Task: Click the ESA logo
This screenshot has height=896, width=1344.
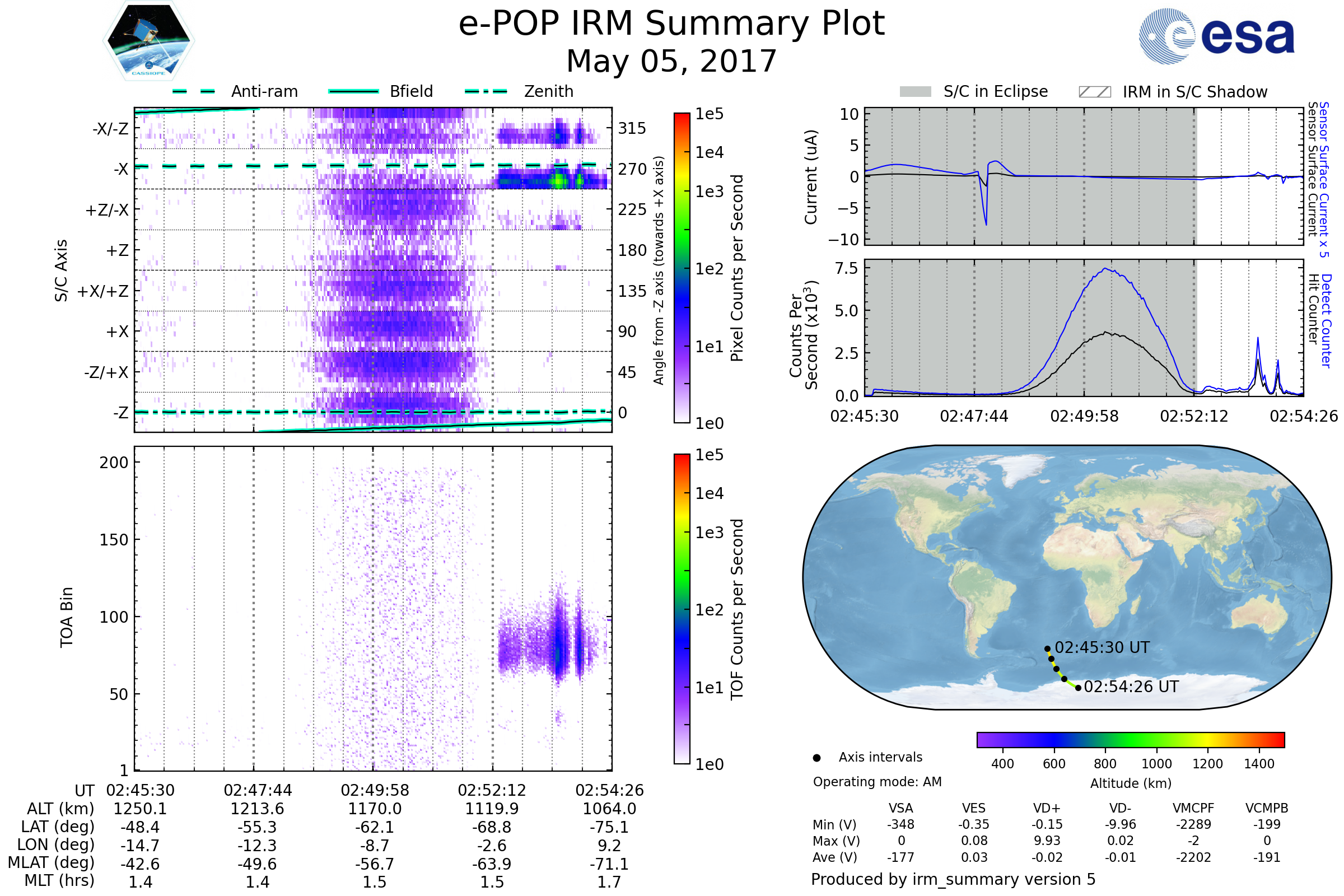Action: (1217, 36)
